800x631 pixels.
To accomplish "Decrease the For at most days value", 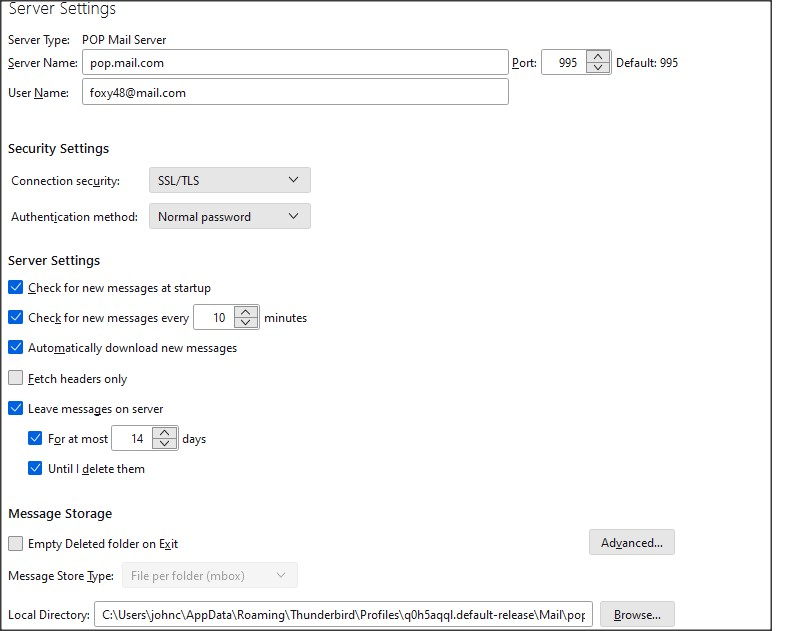I will tap(164, 444).
